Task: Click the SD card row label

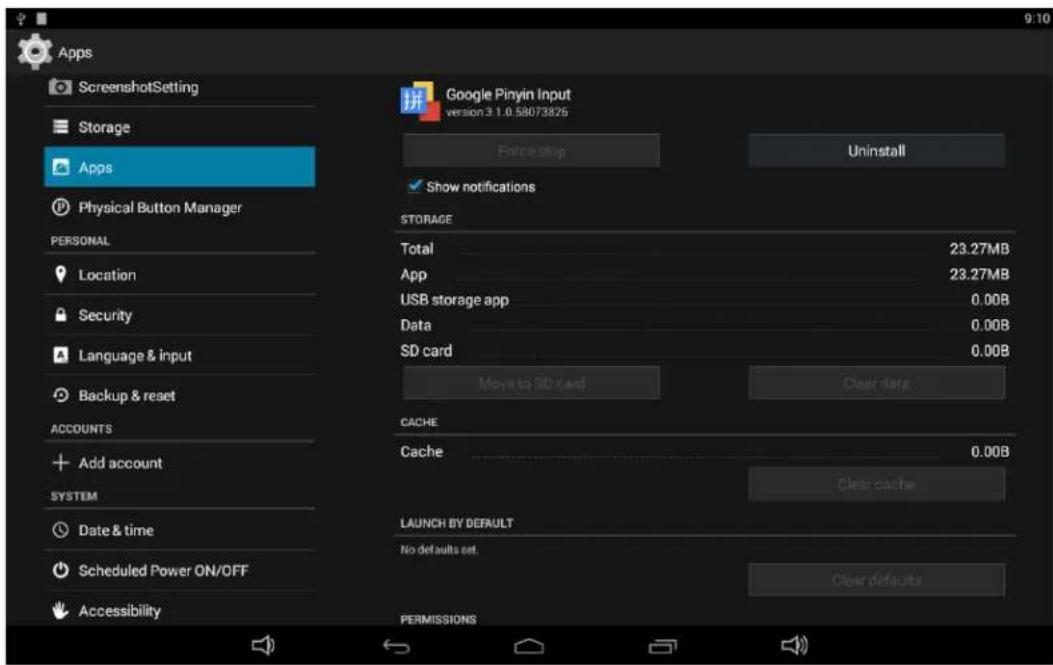Action: click(426, 351)
